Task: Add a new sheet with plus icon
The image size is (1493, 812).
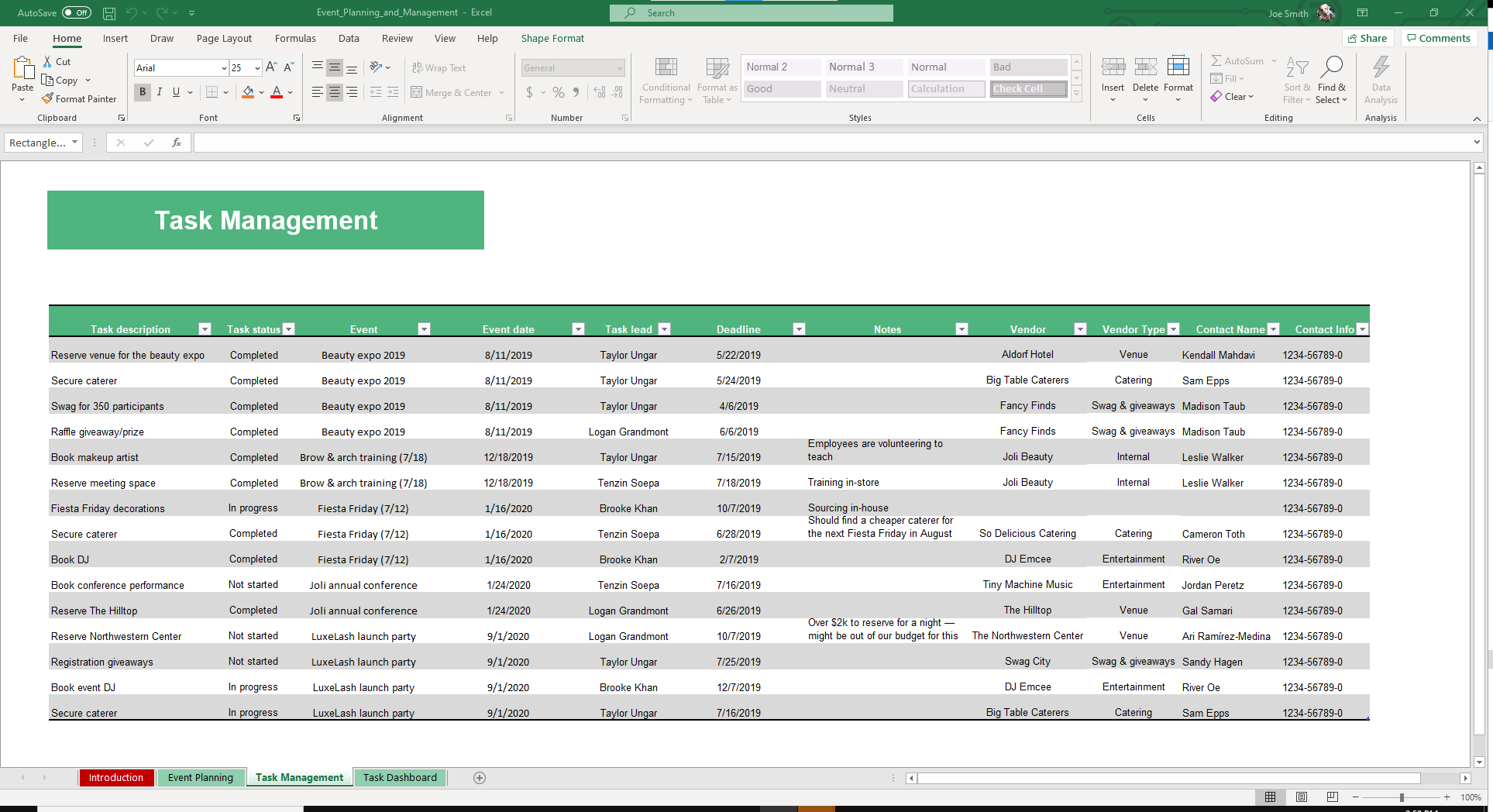Action: coord(480,778)
